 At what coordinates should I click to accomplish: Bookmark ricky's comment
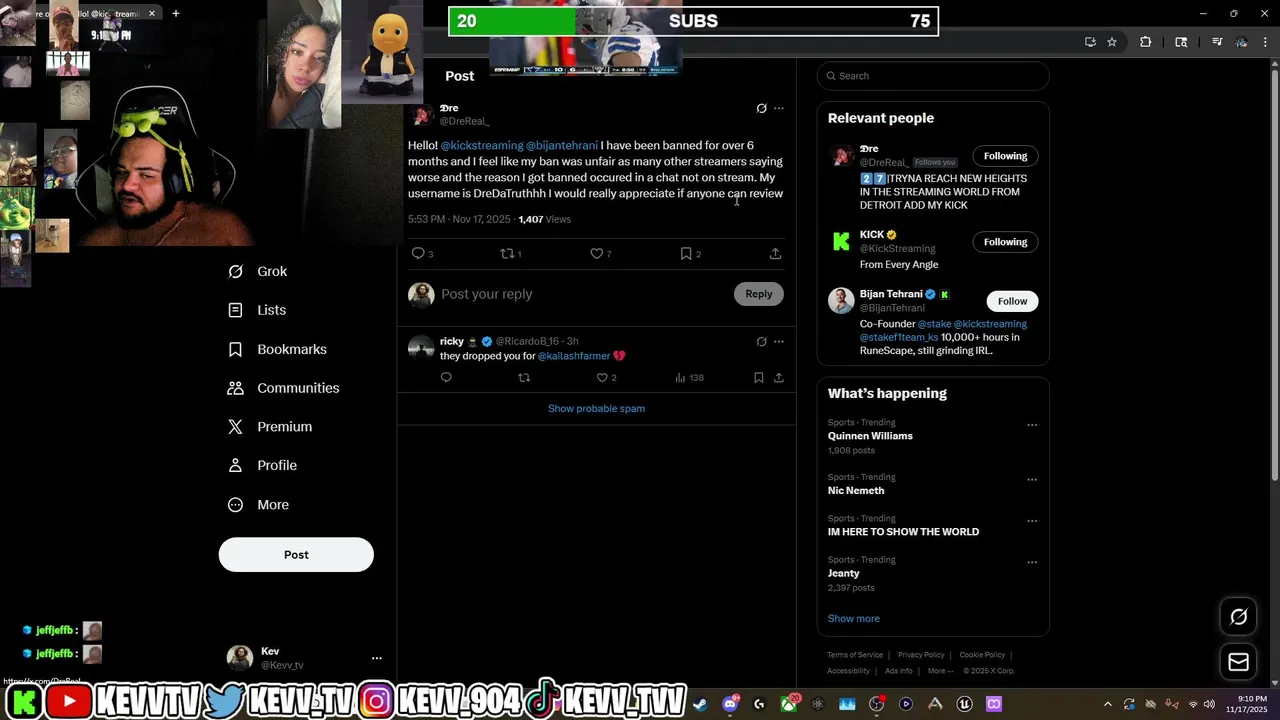coord(758,378)
